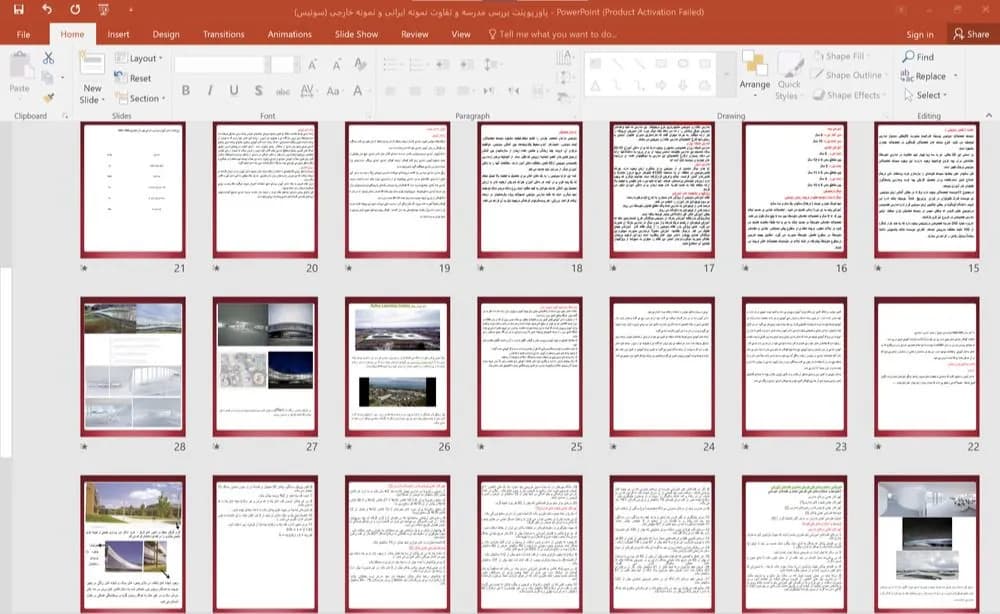Image resolution: width=1000 pixels, height=614 pixels.
Task: Open Character Spacing AV control
Action: click(308, 91)
